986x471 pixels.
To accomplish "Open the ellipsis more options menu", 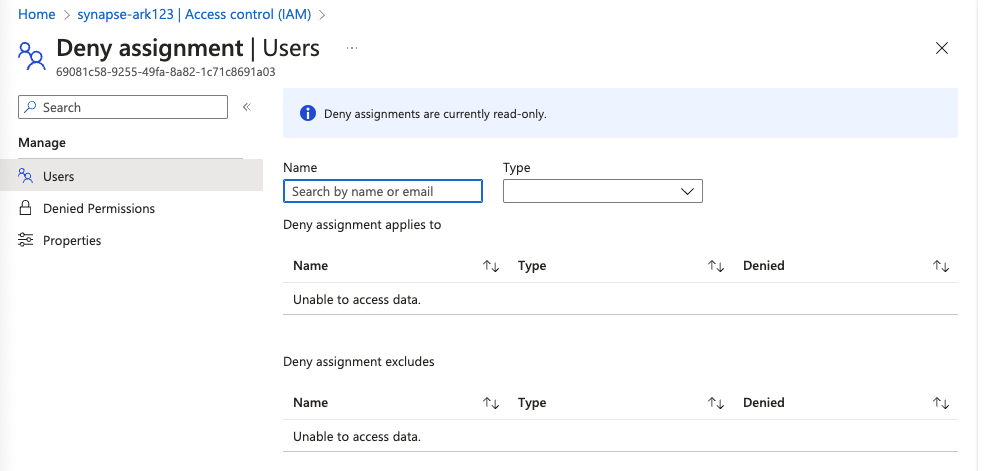I will pyautogui.click(x=351, y=48).
